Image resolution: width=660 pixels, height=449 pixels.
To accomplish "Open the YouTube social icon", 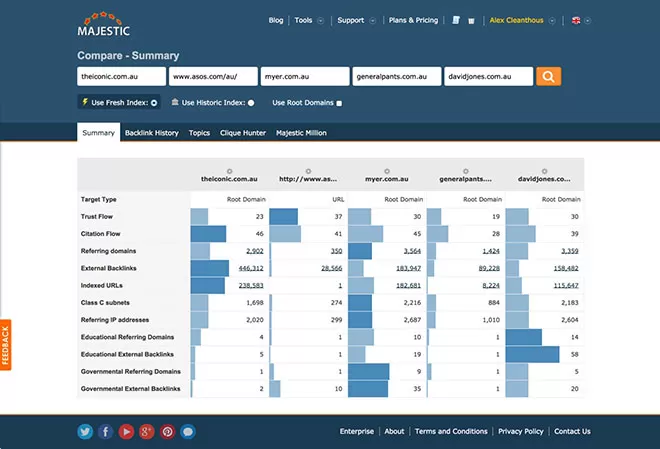I will [x=126, y=432].
